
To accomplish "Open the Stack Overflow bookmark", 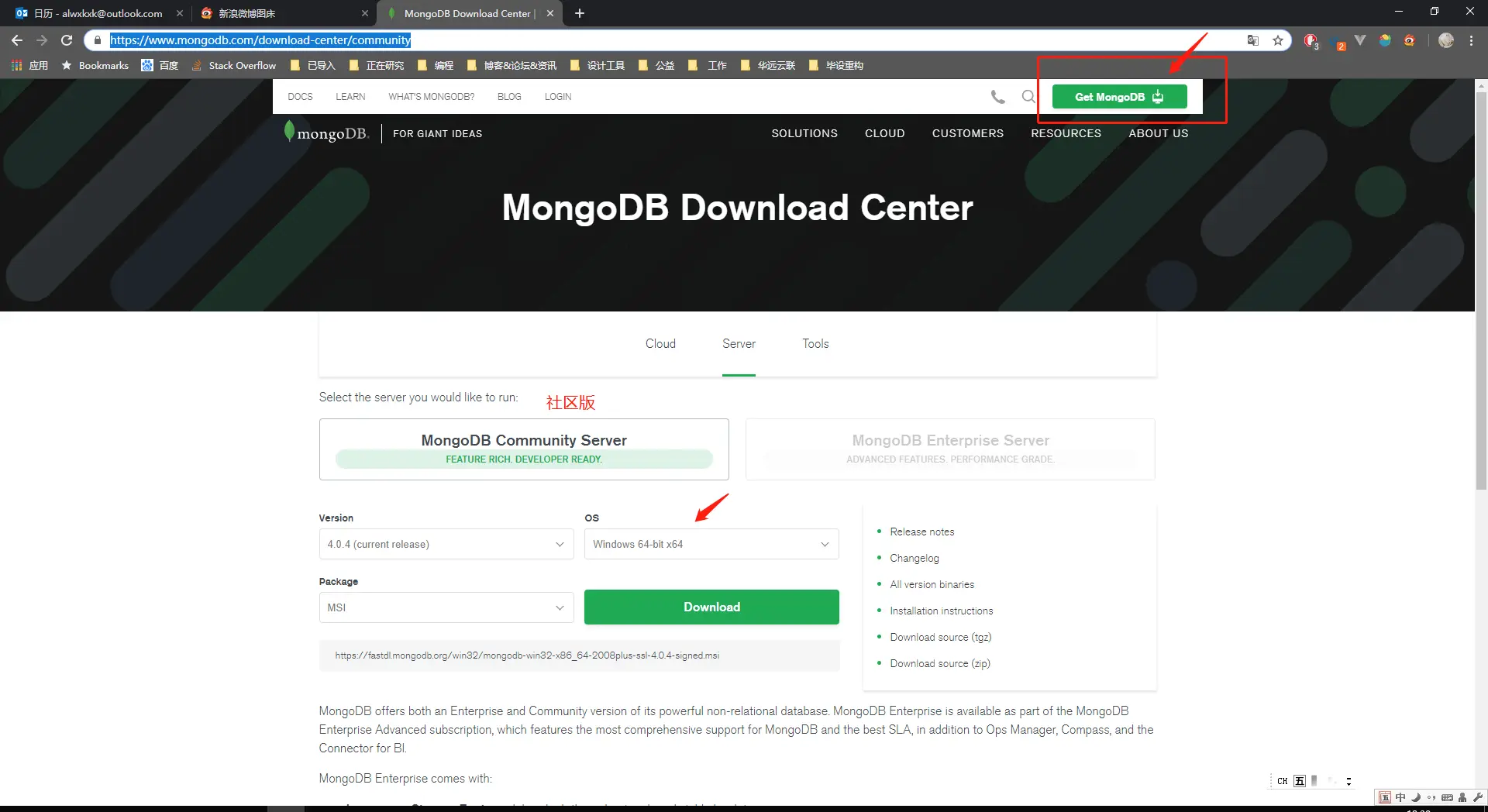I will coord(233,66).
